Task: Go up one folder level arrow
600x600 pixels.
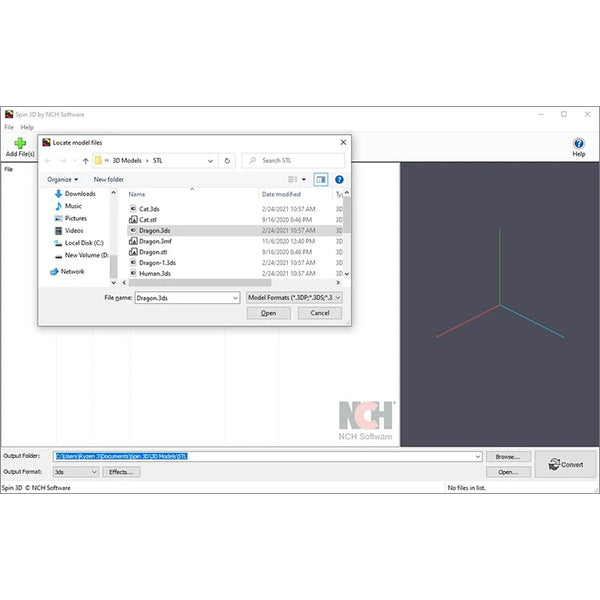Action: pos(86,161)
